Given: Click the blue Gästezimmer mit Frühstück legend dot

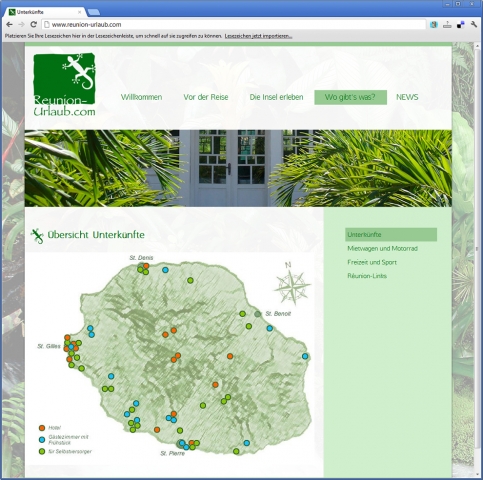Looking at the screenshot, I should [x=42, y=440].
